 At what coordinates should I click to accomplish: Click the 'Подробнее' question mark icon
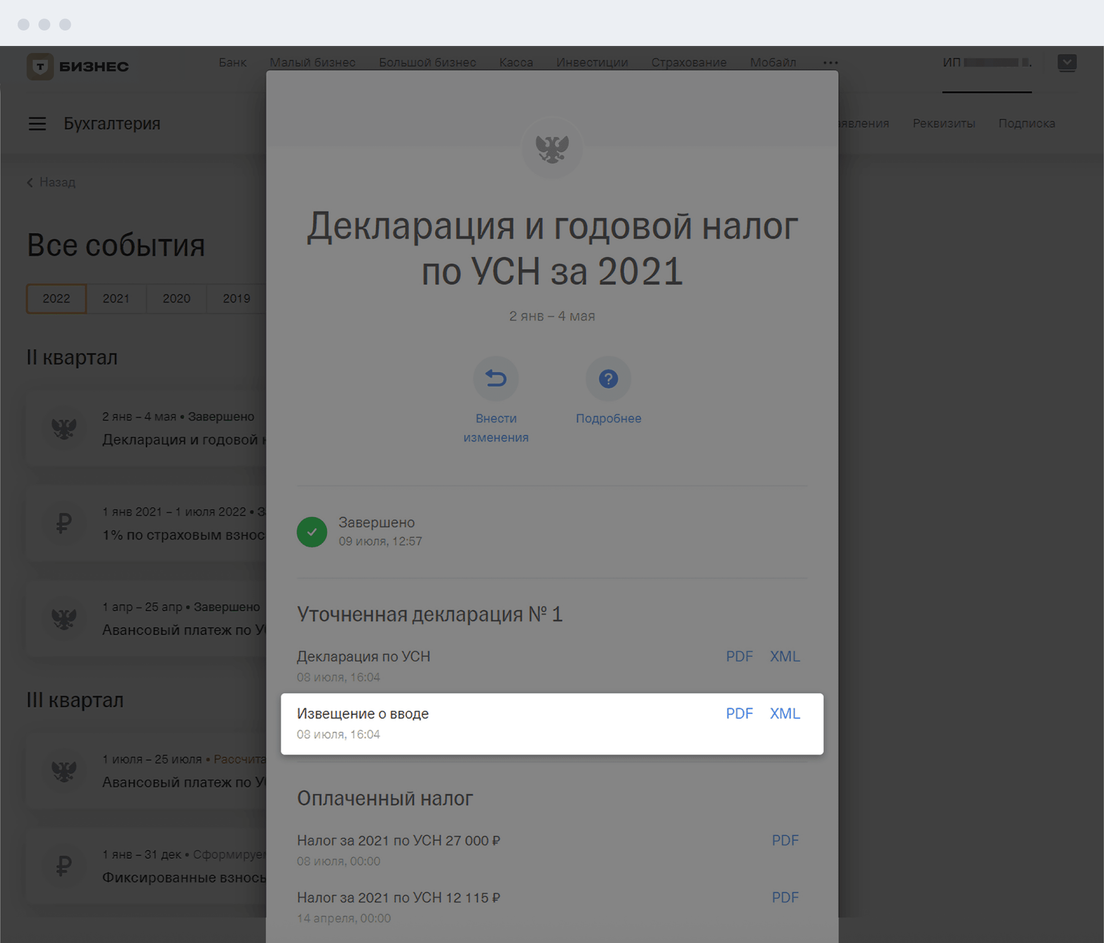coord(608,379)
